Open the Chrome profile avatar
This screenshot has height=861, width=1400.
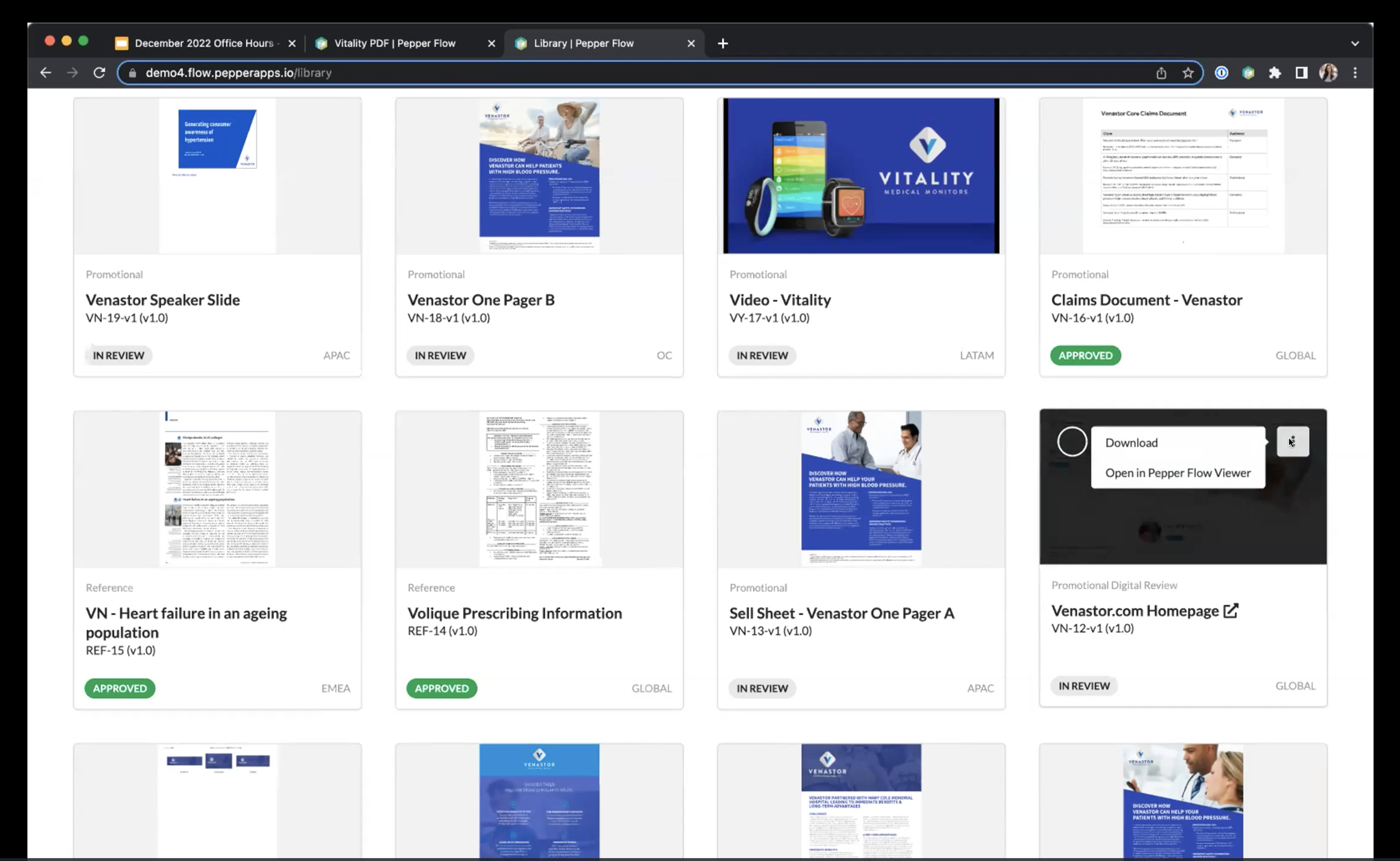pos(1329,73)
